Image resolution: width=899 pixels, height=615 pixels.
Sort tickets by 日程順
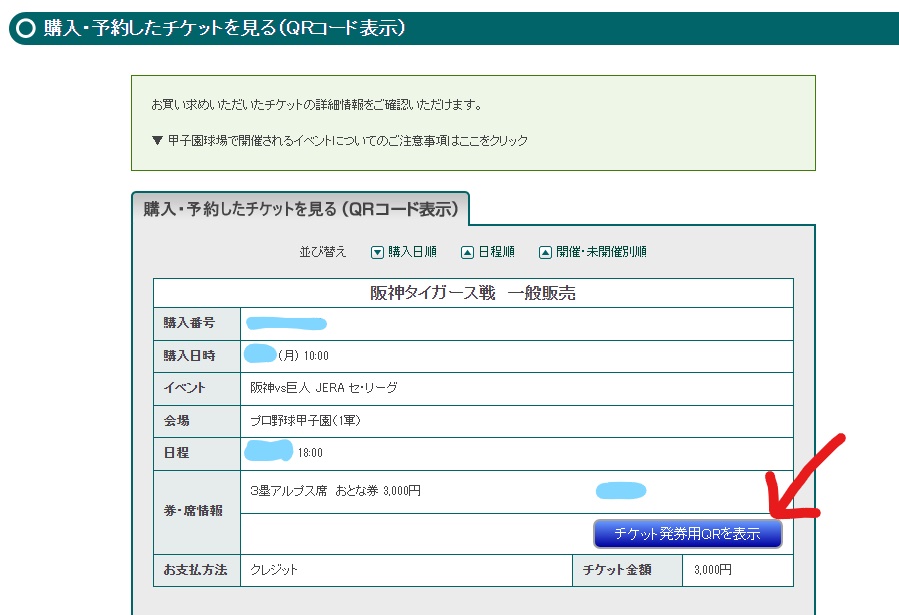[497, 252]
